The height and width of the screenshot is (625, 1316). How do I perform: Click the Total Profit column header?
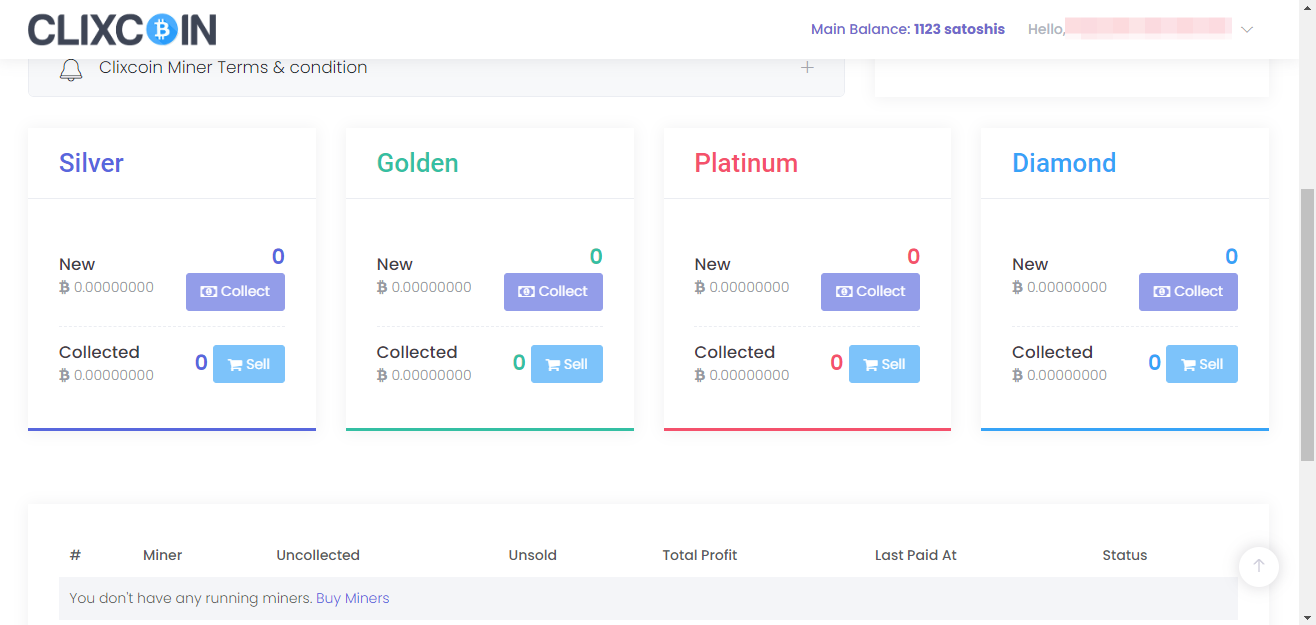coord(700,555)
